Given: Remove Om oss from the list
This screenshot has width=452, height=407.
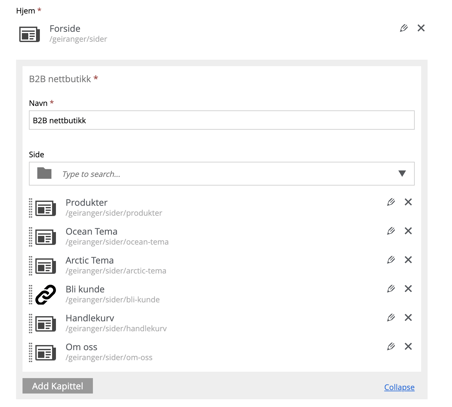Looking at the screenshot, I should 408,346.
